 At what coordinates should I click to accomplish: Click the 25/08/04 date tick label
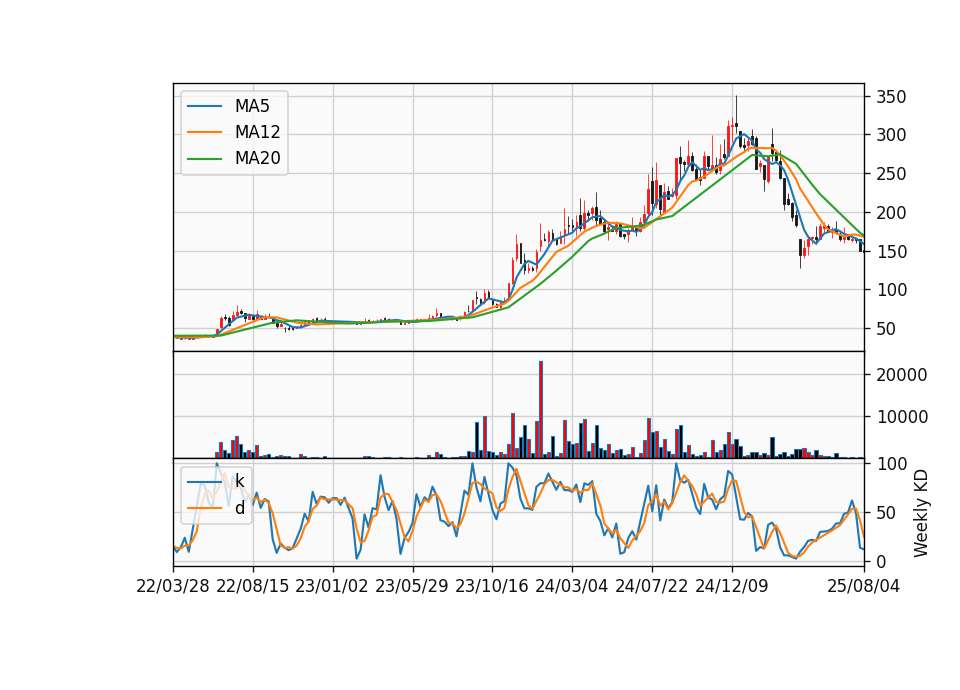(863, 586)
